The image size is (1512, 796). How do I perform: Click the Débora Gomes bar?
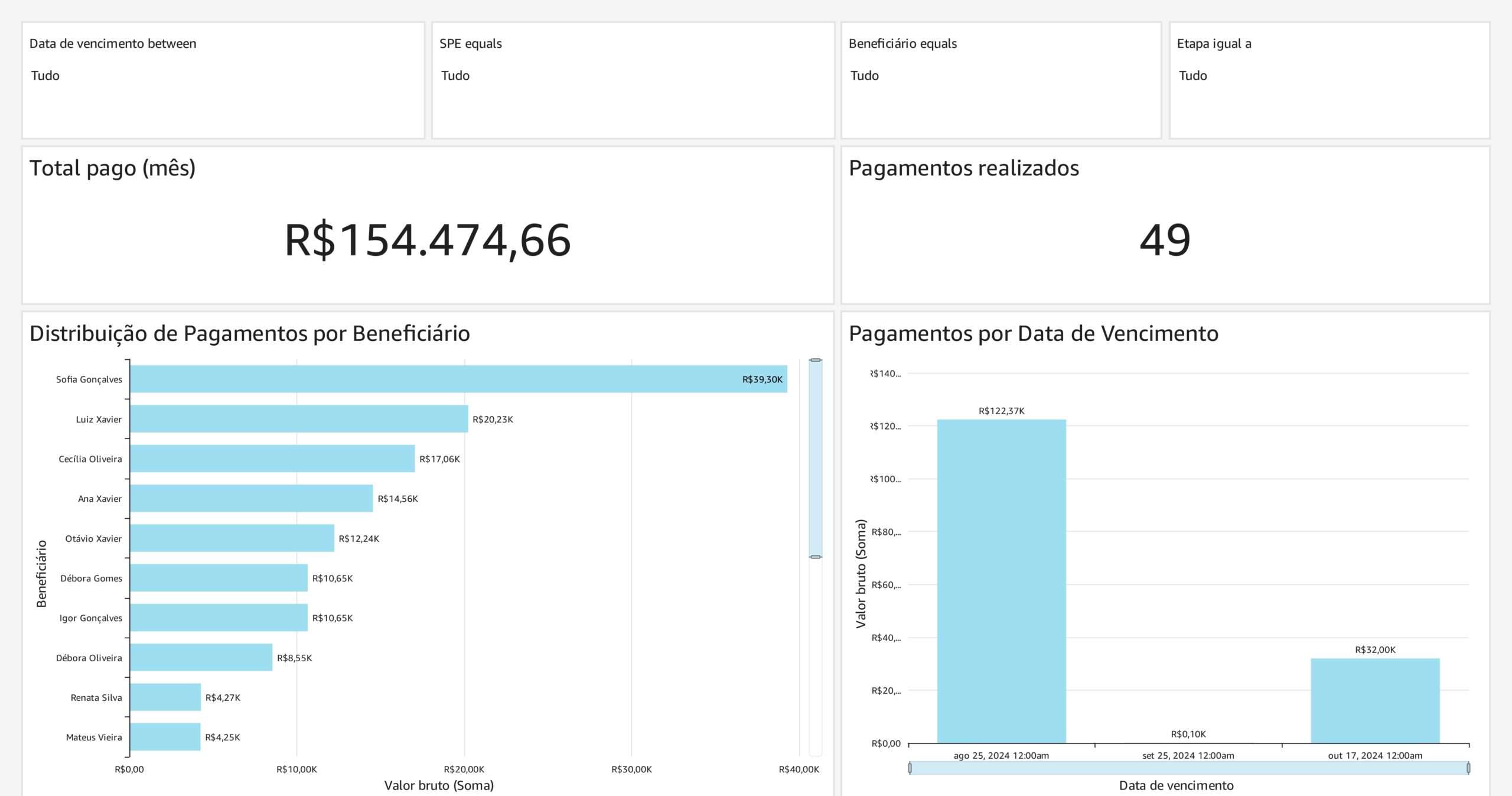pos(219,578)
